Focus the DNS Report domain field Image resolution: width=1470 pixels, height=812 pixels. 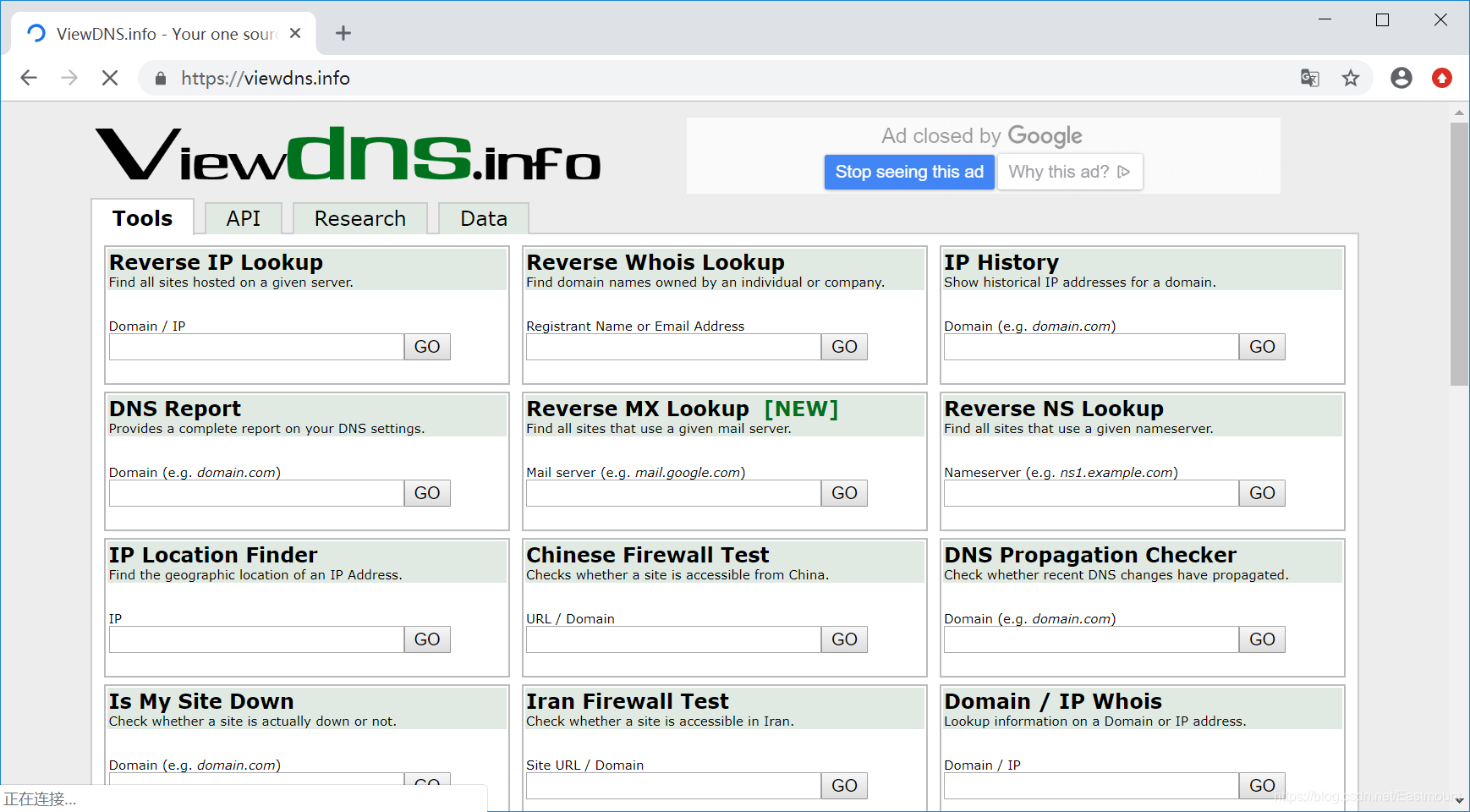click(x=256, y=493)
